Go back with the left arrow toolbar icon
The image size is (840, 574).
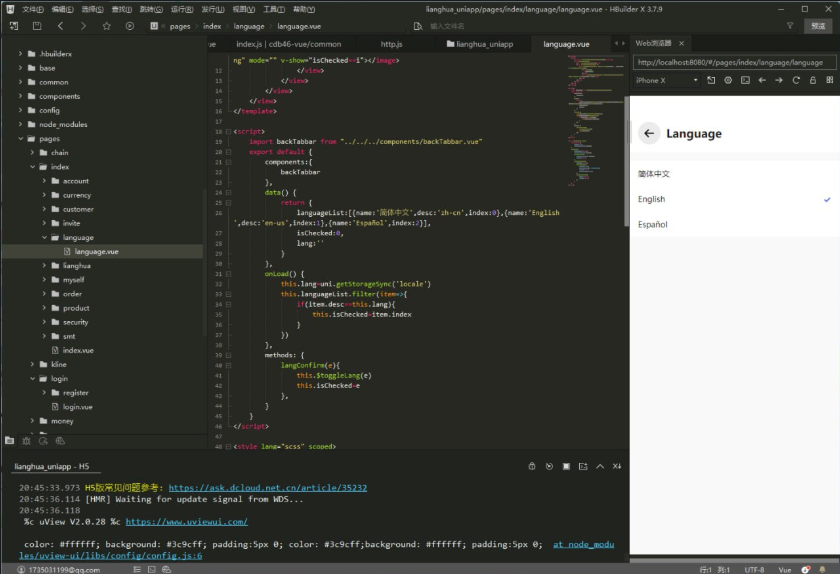[61, 26]
